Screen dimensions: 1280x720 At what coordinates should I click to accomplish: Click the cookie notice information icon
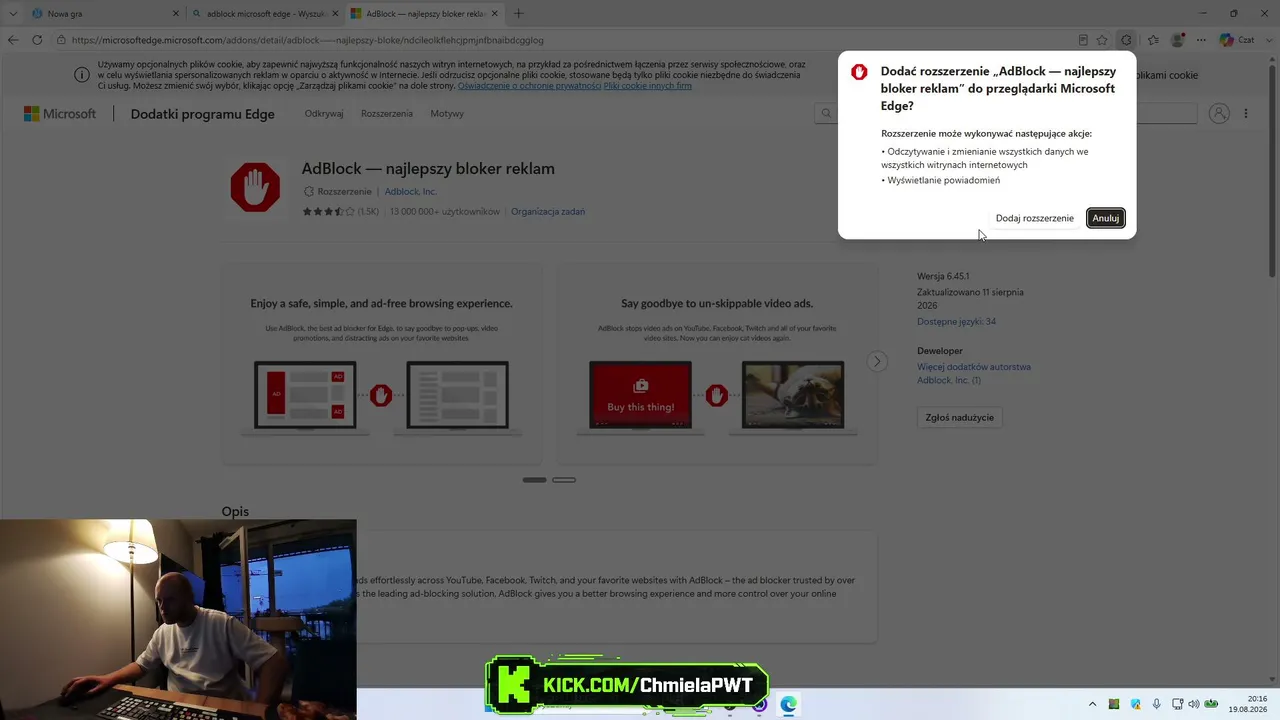(82, 75)
